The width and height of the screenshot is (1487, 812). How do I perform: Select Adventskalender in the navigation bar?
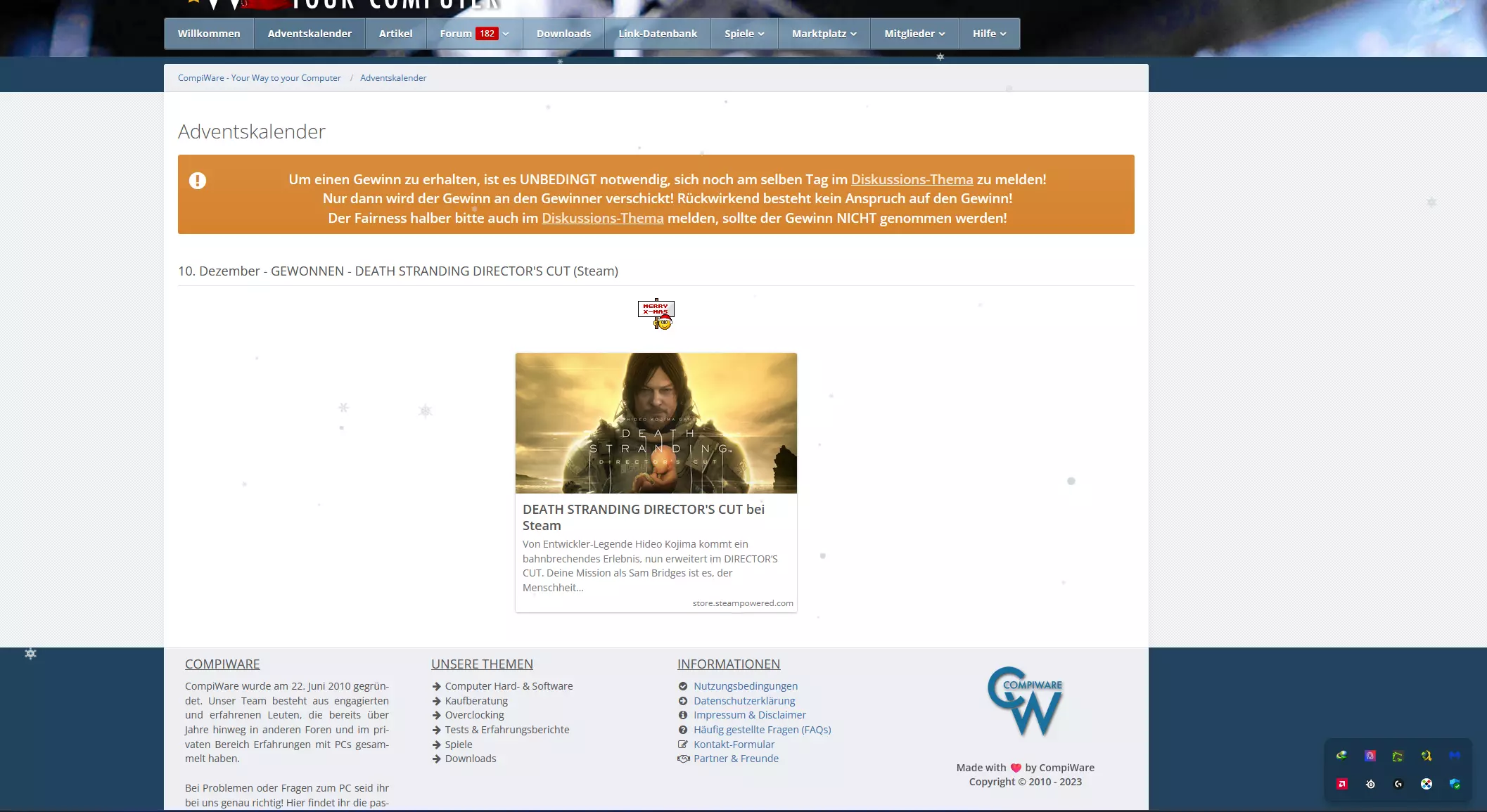[309, 34]
